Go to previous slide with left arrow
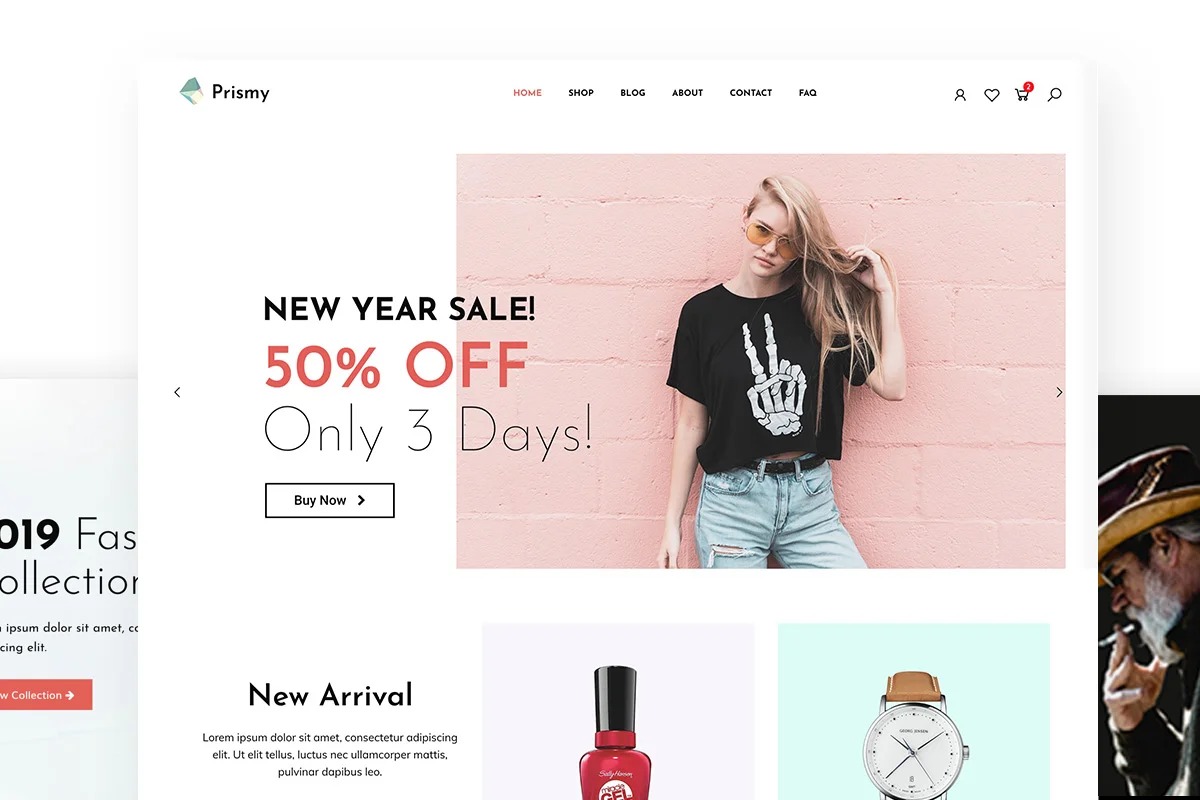This screenshot has width=1200, height=800. [177, 392]
